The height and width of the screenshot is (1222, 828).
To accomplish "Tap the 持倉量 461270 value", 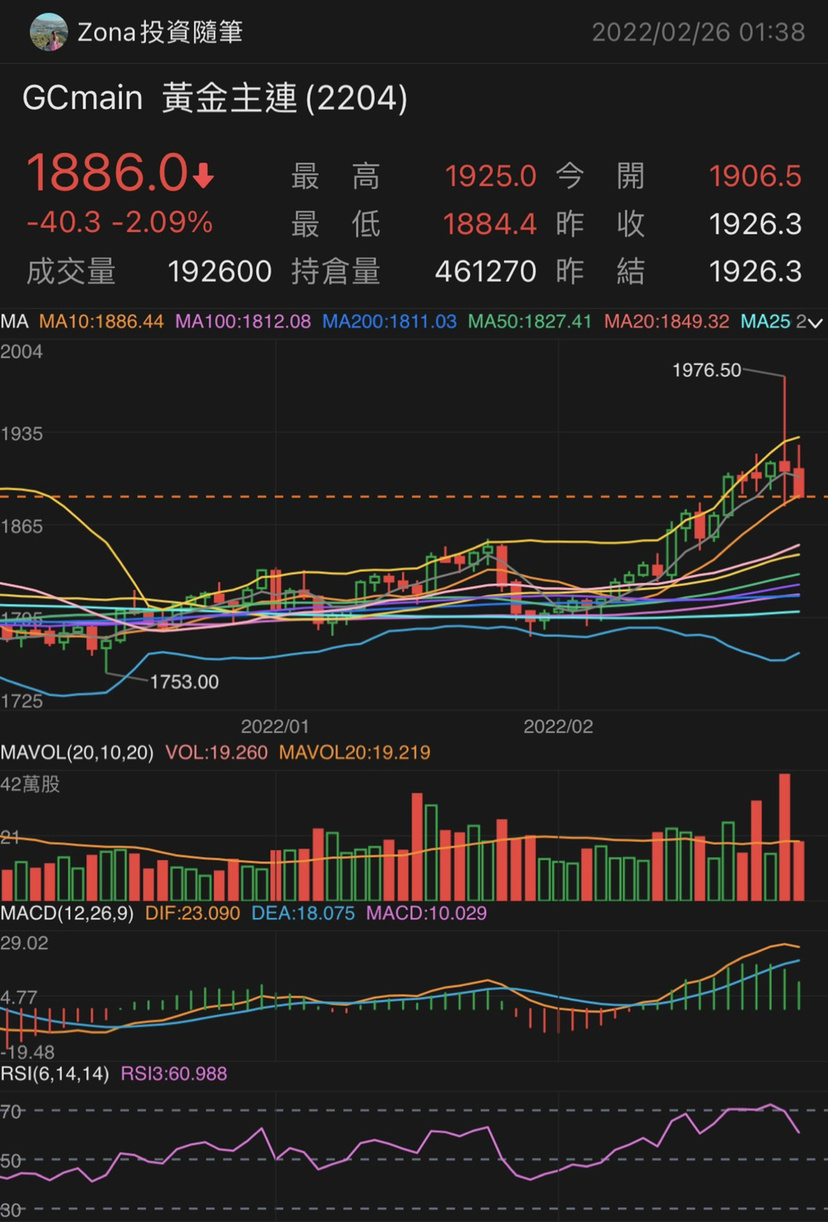I will click(486, 271).
